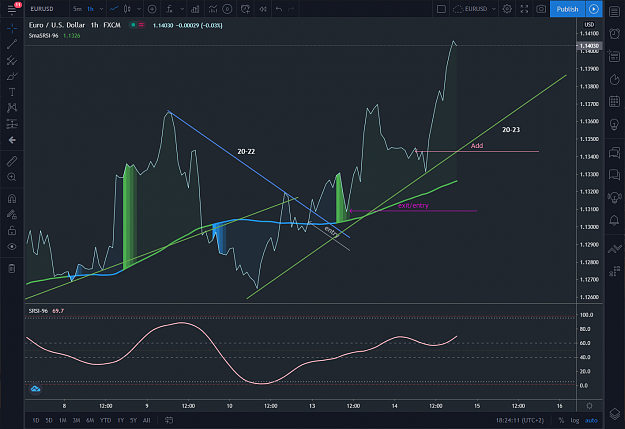The image size is (625, 429).
Task: Activate the zoom in tool
Action: (x=12, y=177)
